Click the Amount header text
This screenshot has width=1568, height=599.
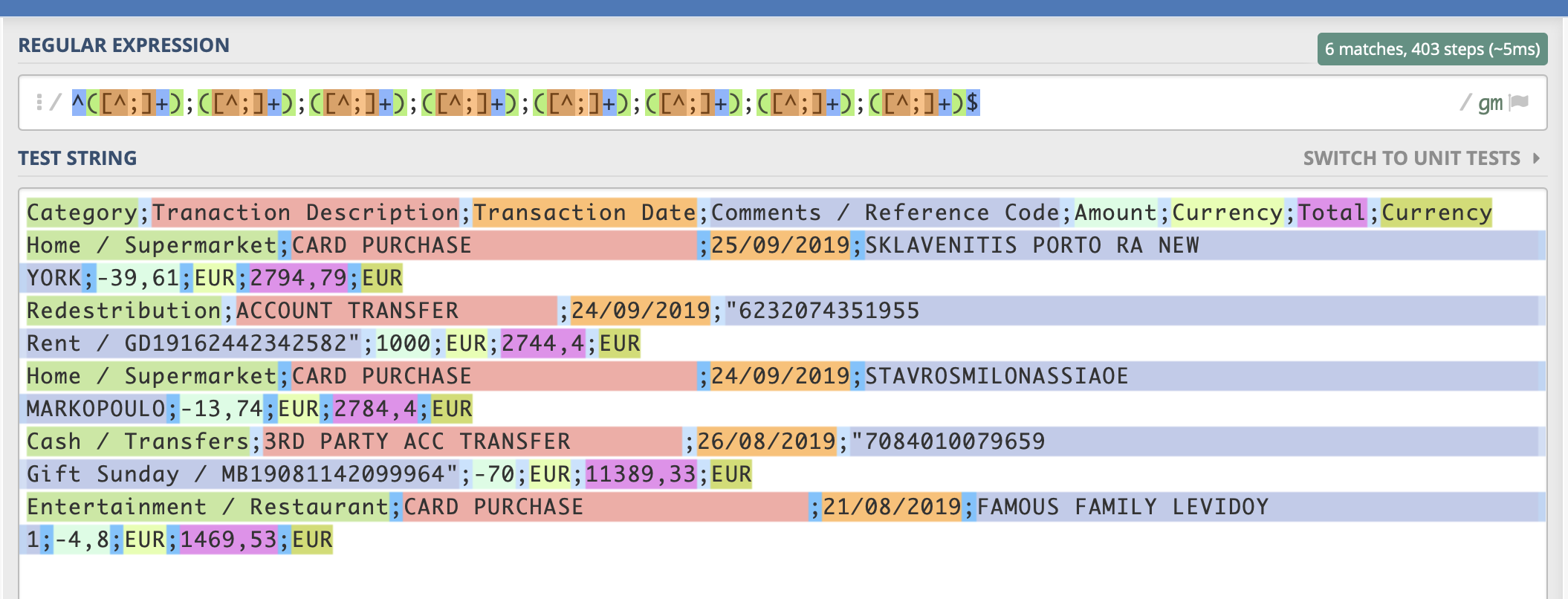(1116, 213)
